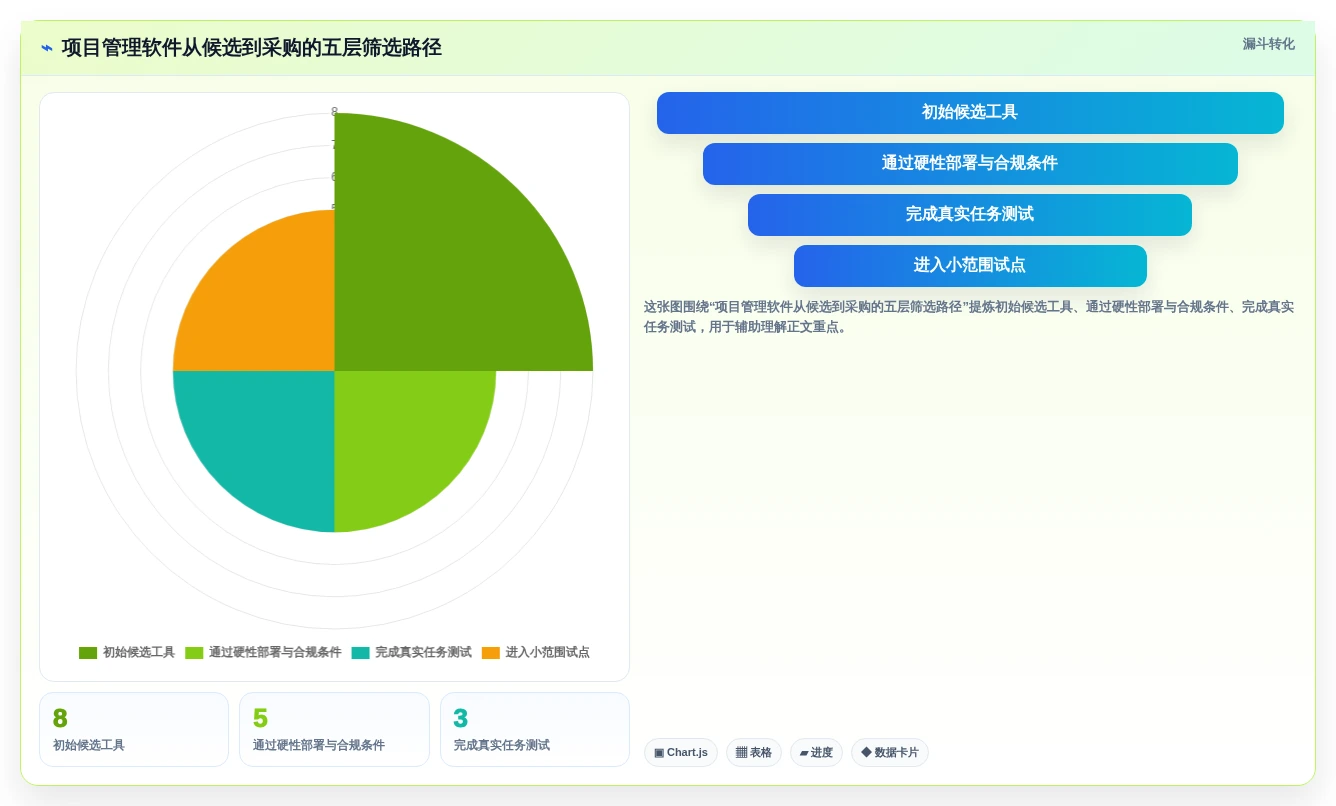This screenshot has width=1336, height=806.
Task: Click the axis tick label 8
Action: pyautogui.click(x=335, y=112)
